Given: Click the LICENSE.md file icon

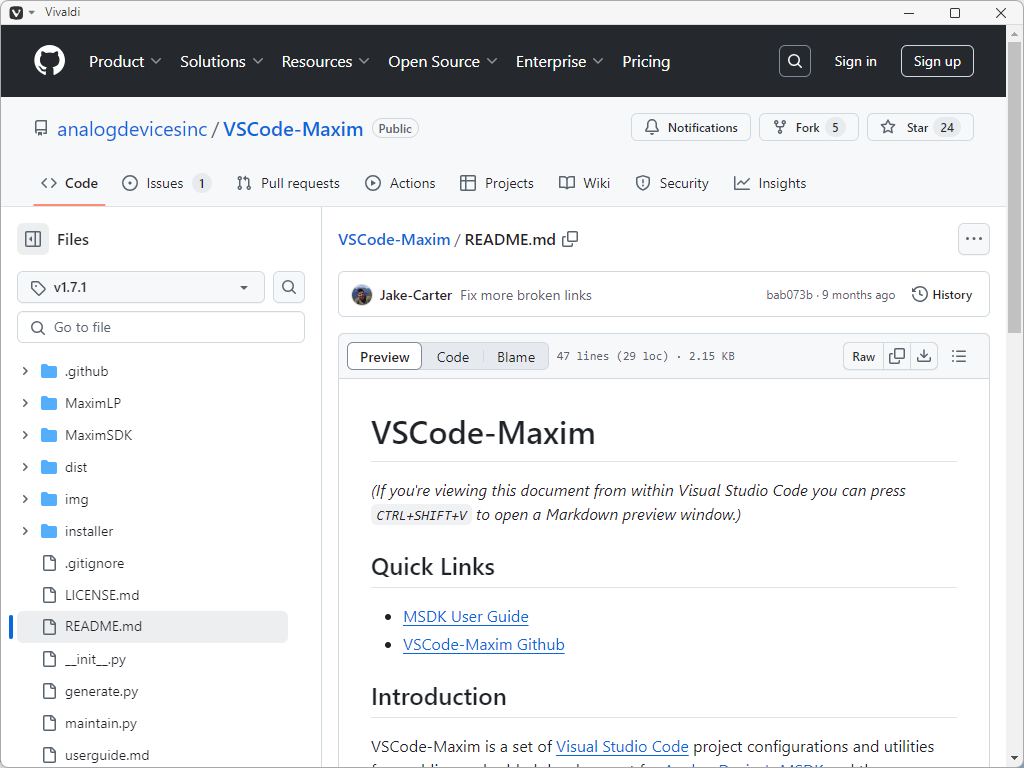Looking at the screenshot, I should coord(50,595).
